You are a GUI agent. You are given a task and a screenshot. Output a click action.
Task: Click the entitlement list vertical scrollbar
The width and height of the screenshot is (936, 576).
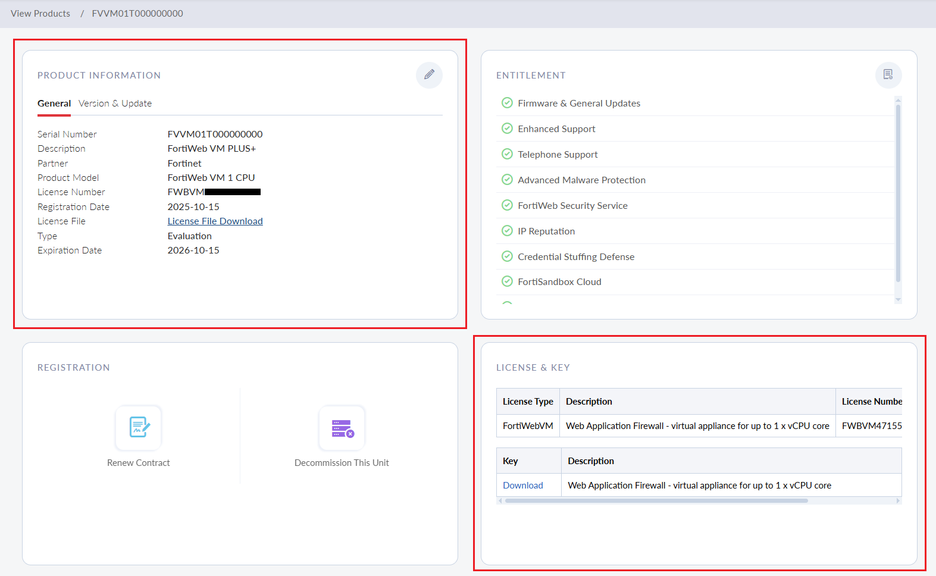[898, 191]
